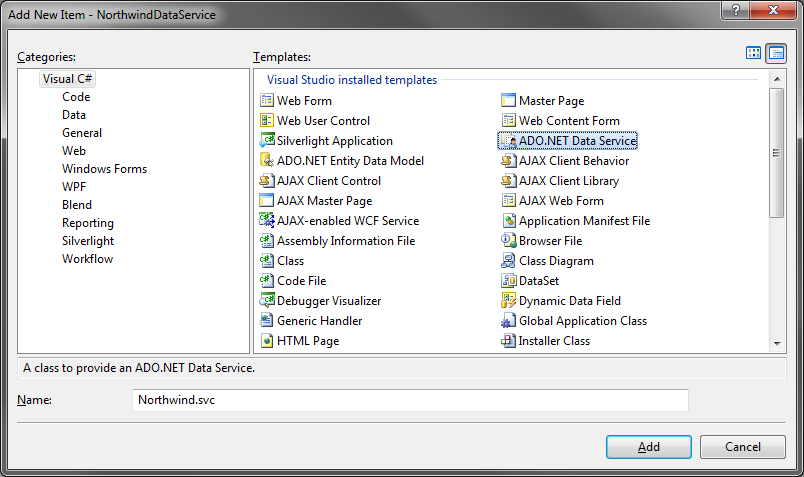The width and height of the screenshot is (804, 477).
Task: Pick the Dynamic Data Field icon
Action: coord(509,301)
